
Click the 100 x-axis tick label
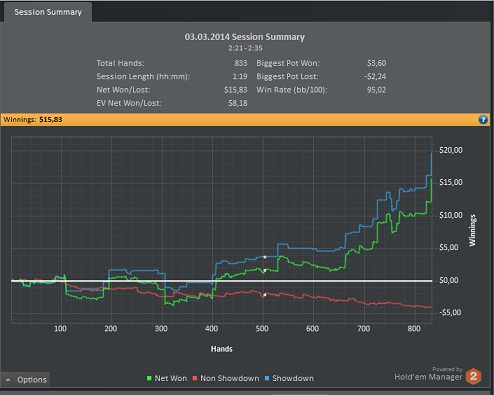pyautogui.click(x=60, y=329)
